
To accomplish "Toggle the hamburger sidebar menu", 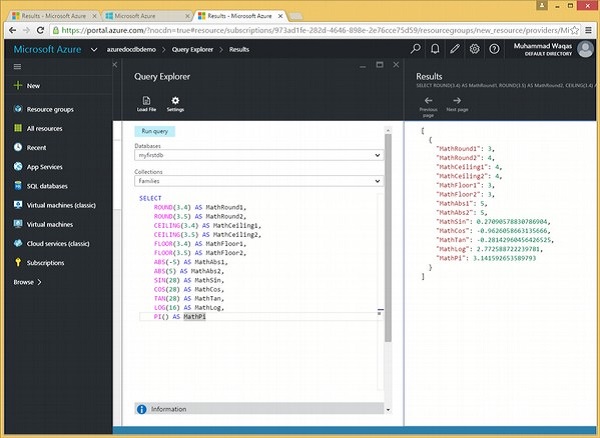I will 17,66.
